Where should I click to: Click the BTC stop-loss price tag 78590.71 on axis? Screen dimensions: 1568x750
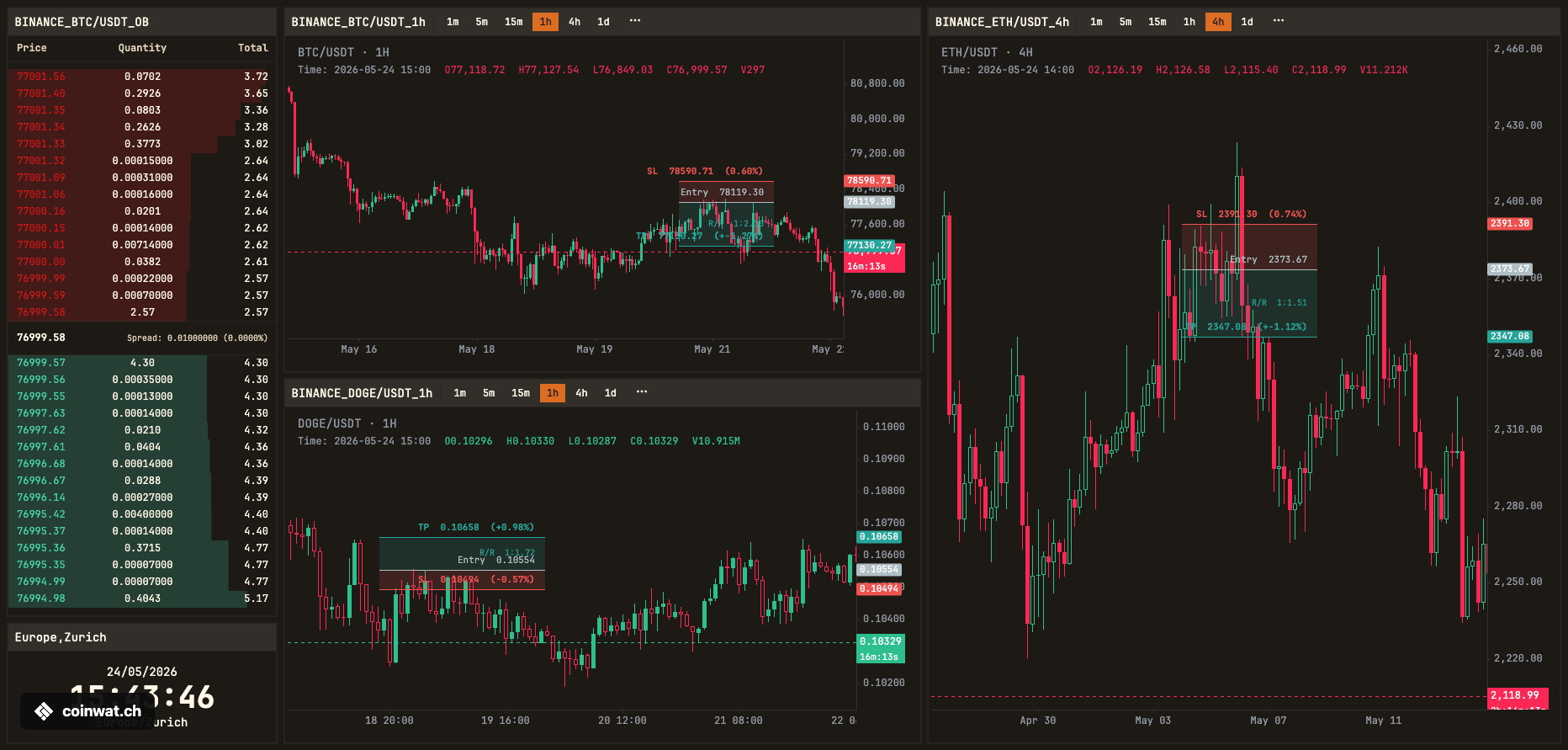click(x=869, y=181)
